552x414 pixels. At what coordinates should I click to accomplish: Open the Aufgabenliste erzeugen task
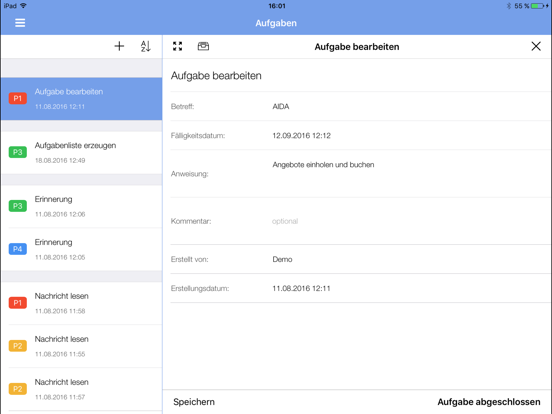(82, 153)
